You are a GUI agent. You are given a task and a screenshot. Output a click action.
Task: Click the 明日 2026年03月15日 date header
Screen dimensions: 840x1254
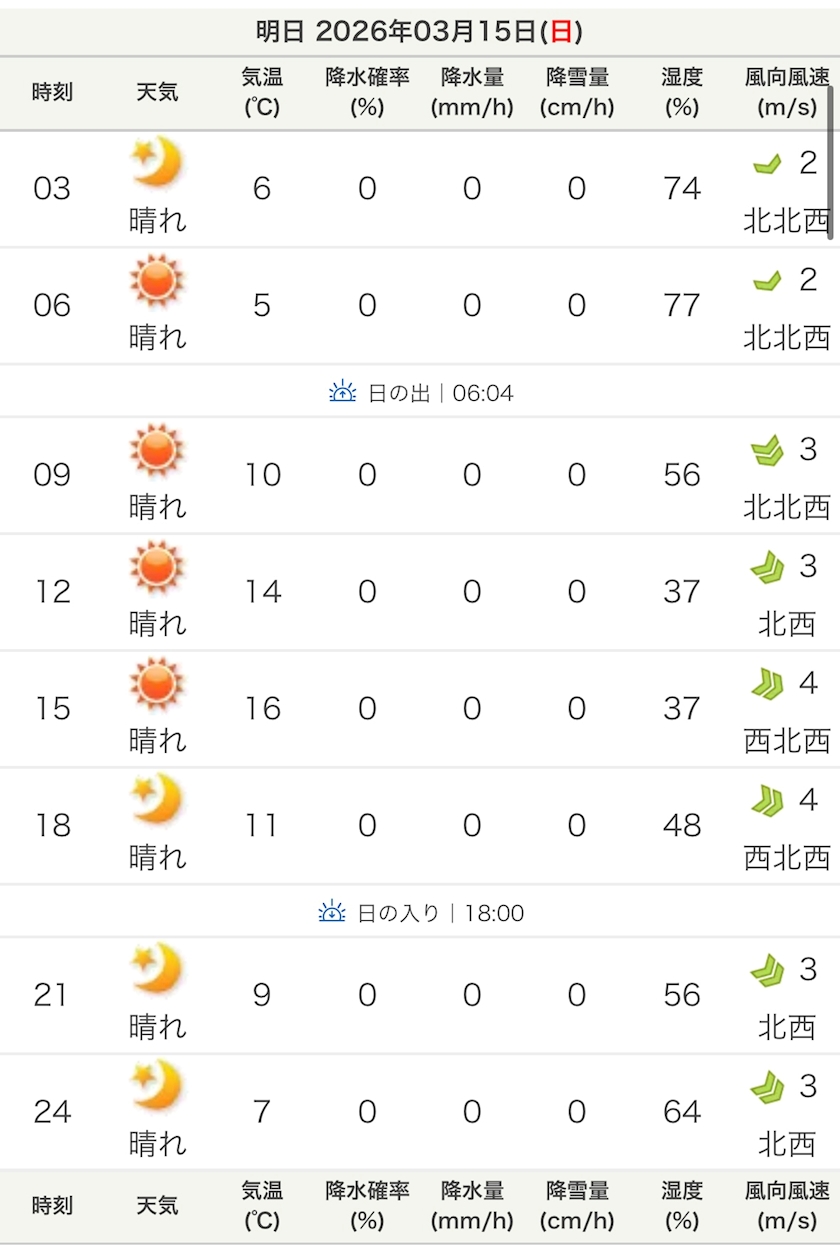(419, 31)
